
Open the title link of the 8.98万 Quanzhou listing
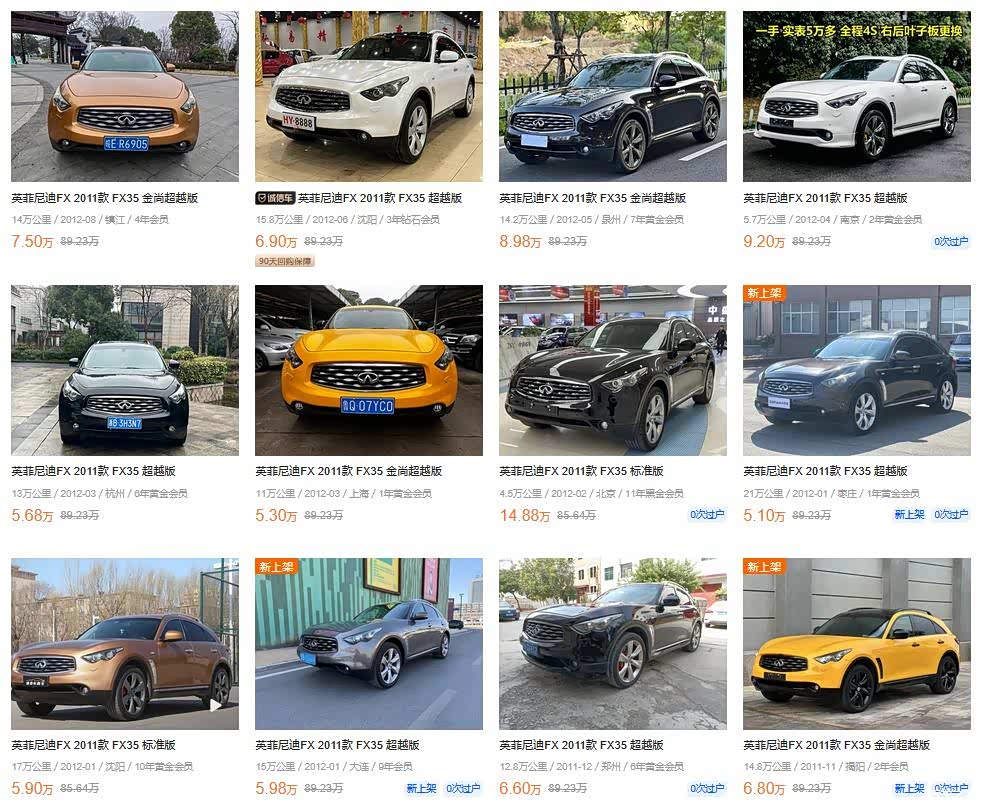(x=592, y=198)
